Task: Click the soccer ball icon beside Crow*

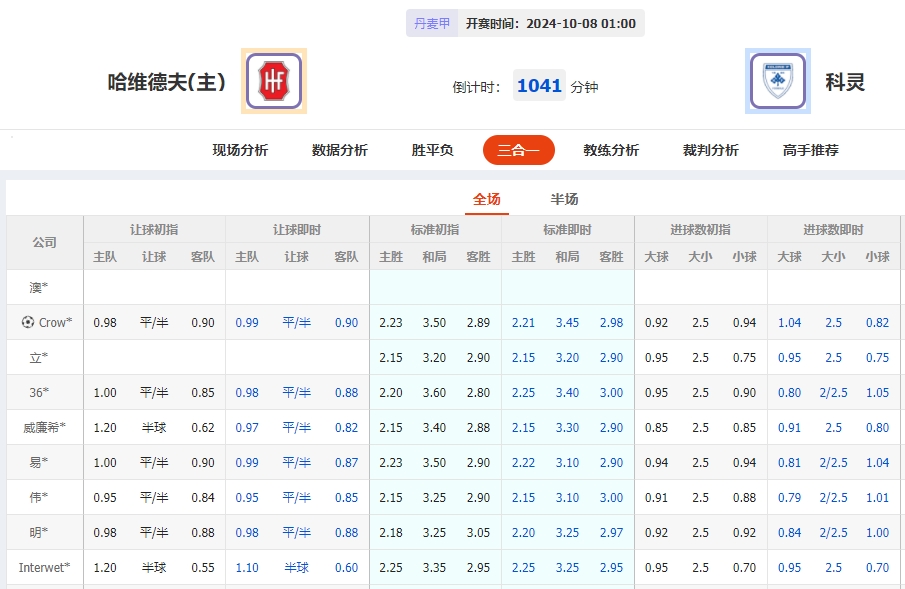Action: 30,322
